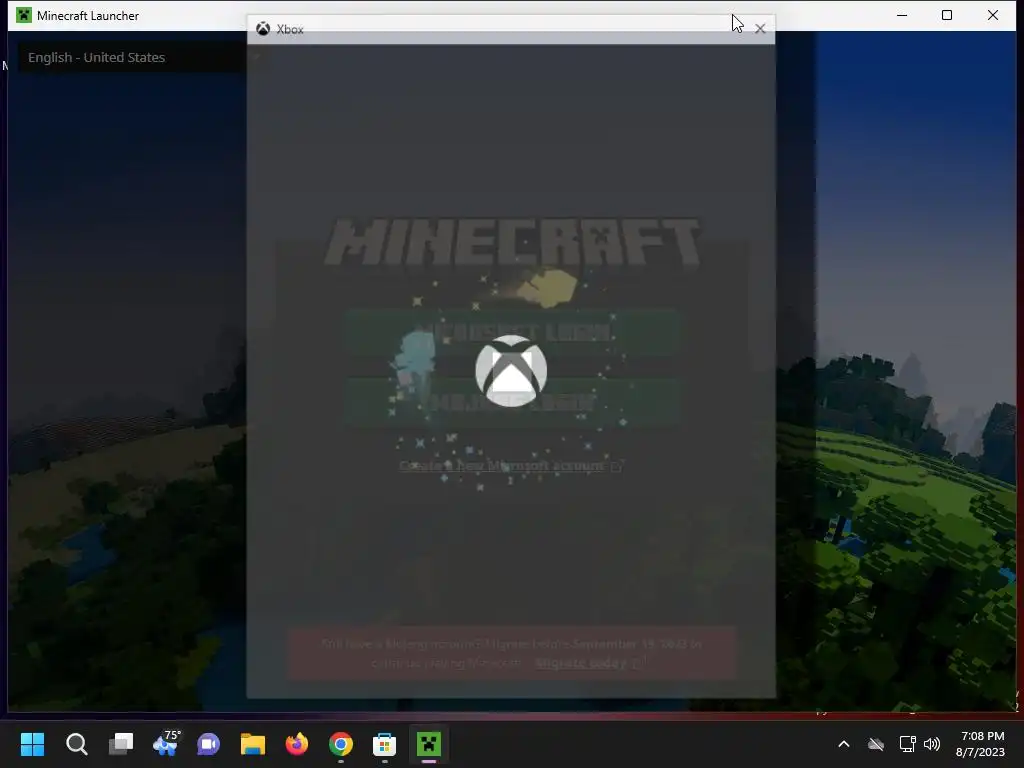Open taskbar Search

[76, 744]
